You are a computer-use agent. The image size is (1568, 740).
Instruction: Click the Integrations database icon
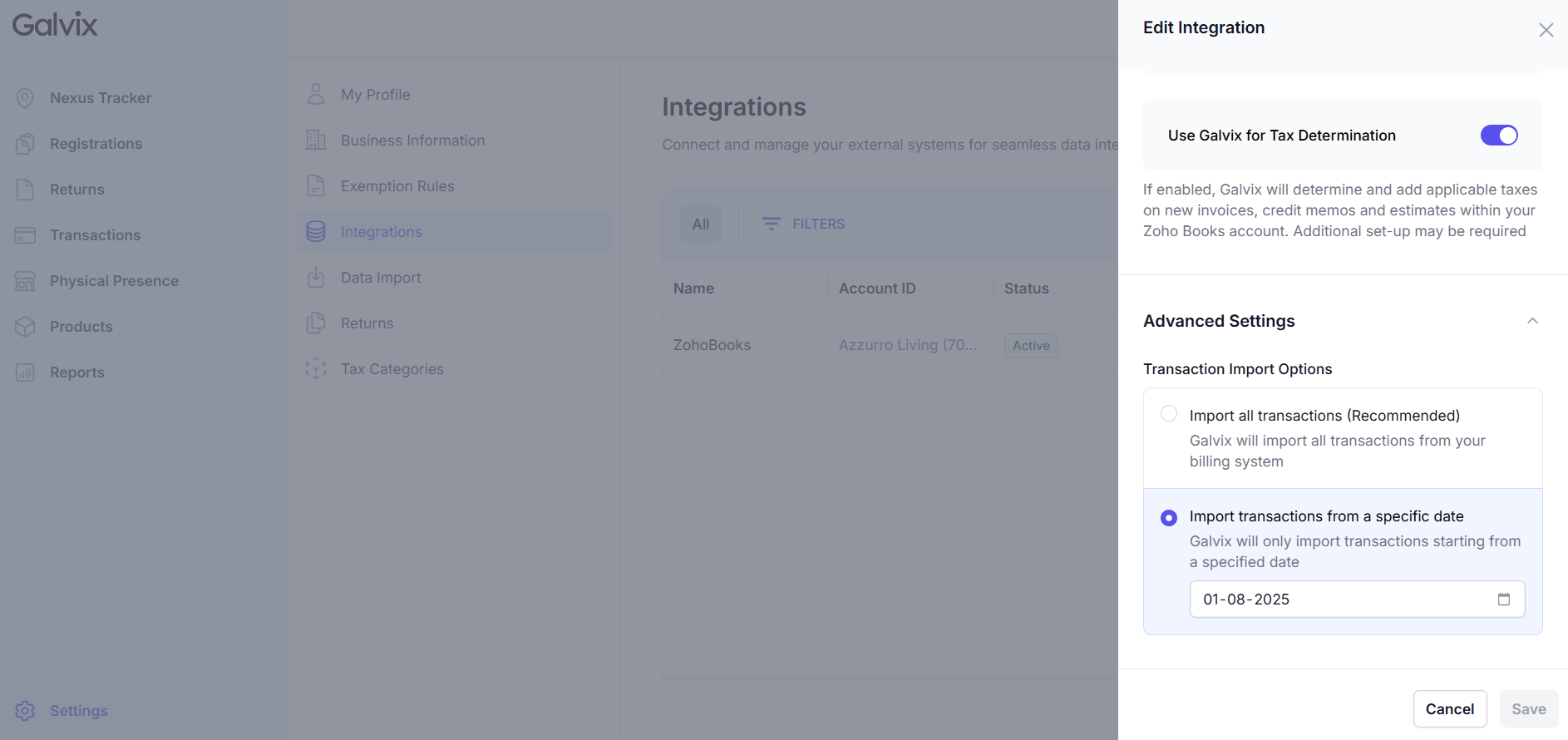pos(316,232)
